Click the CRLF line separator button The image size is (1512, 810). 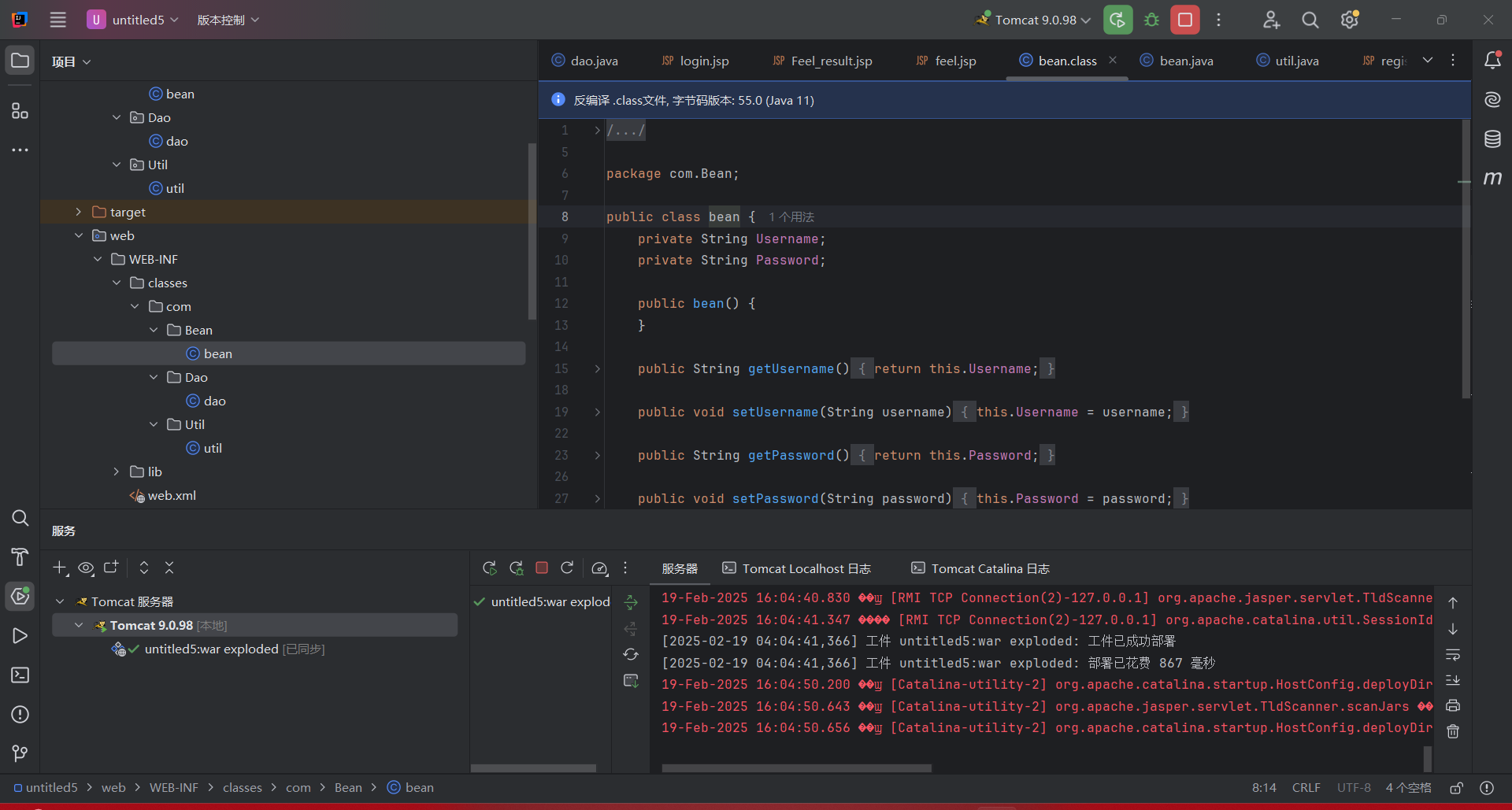1306,788
